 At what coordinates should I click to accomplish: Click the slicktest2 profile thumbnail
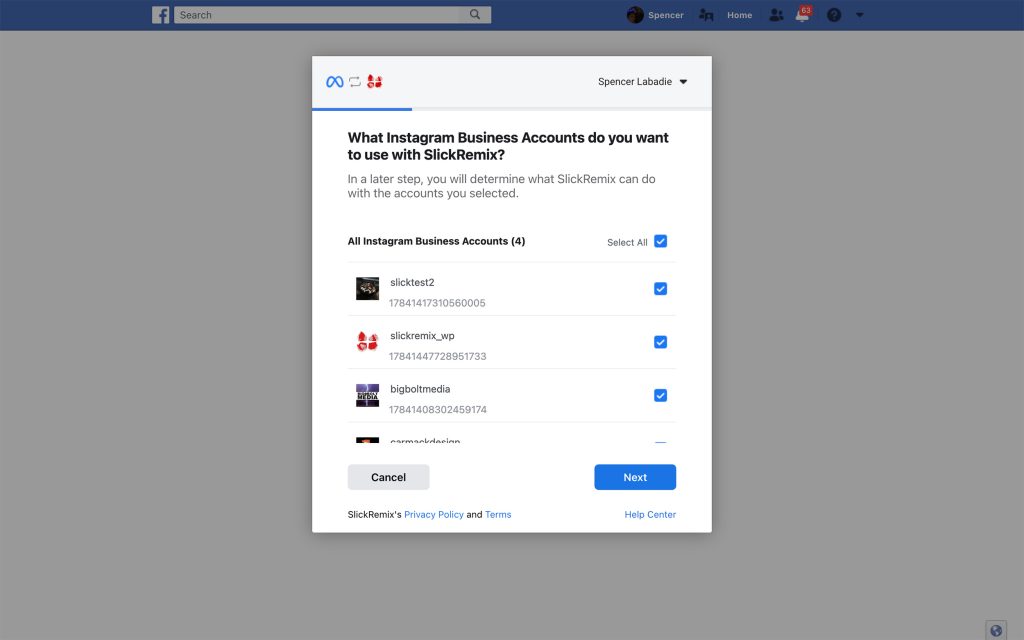coord(367,289)
